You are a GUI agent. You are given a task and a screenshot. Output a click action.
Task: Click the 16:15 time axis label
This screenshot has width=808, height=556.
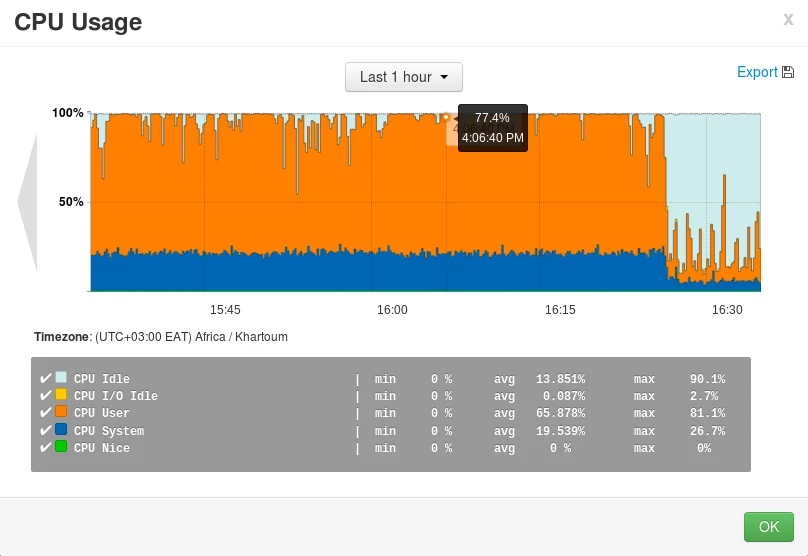[560, 310]
